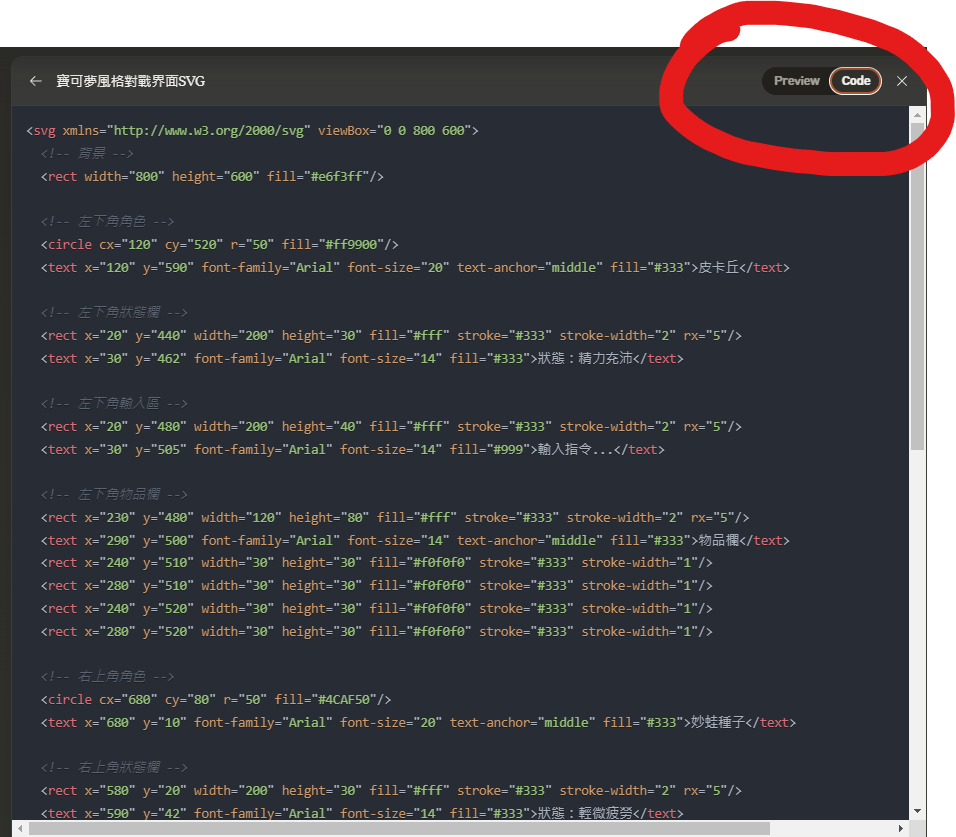Click the rect line x="240" y="520"

pyautogui.click(x=377, y=609)
